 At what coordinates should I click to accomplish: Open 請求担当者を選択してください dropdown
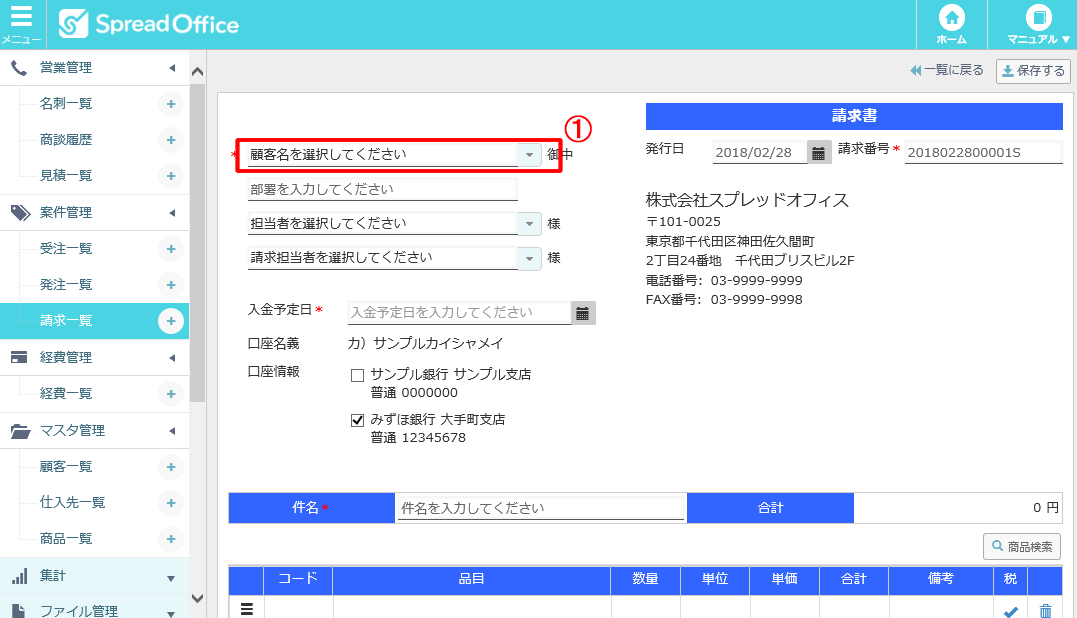point(529,258)
